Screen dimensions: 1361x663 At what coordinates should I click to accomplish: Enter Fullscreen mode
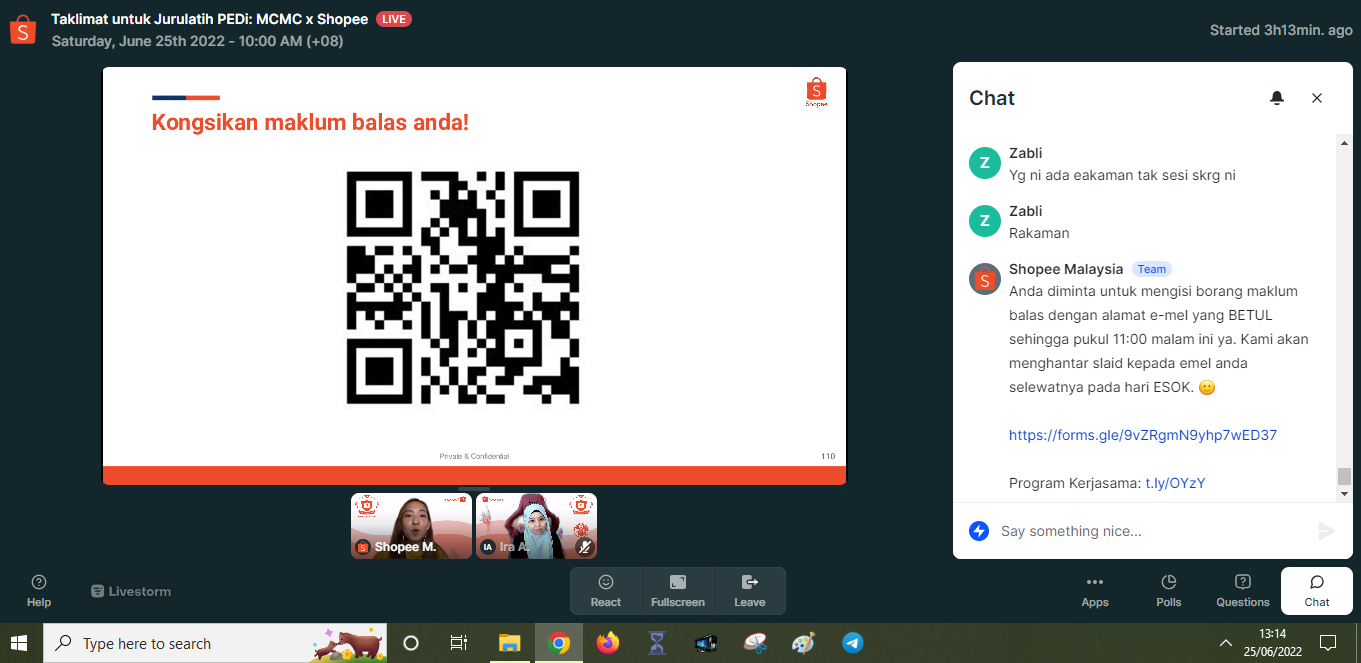(678, 590)
